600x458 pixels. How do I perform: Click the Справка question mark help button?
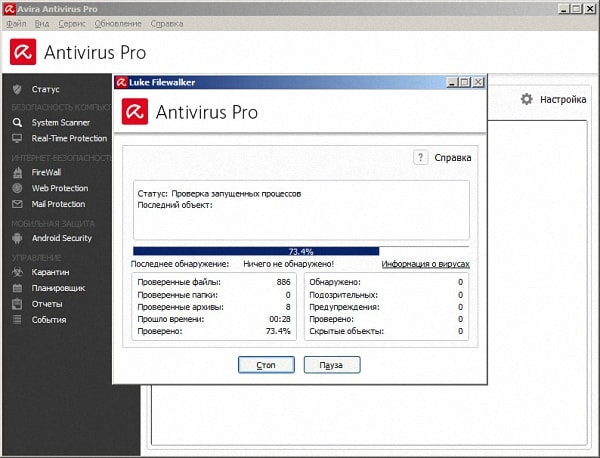tap(421, 157)
